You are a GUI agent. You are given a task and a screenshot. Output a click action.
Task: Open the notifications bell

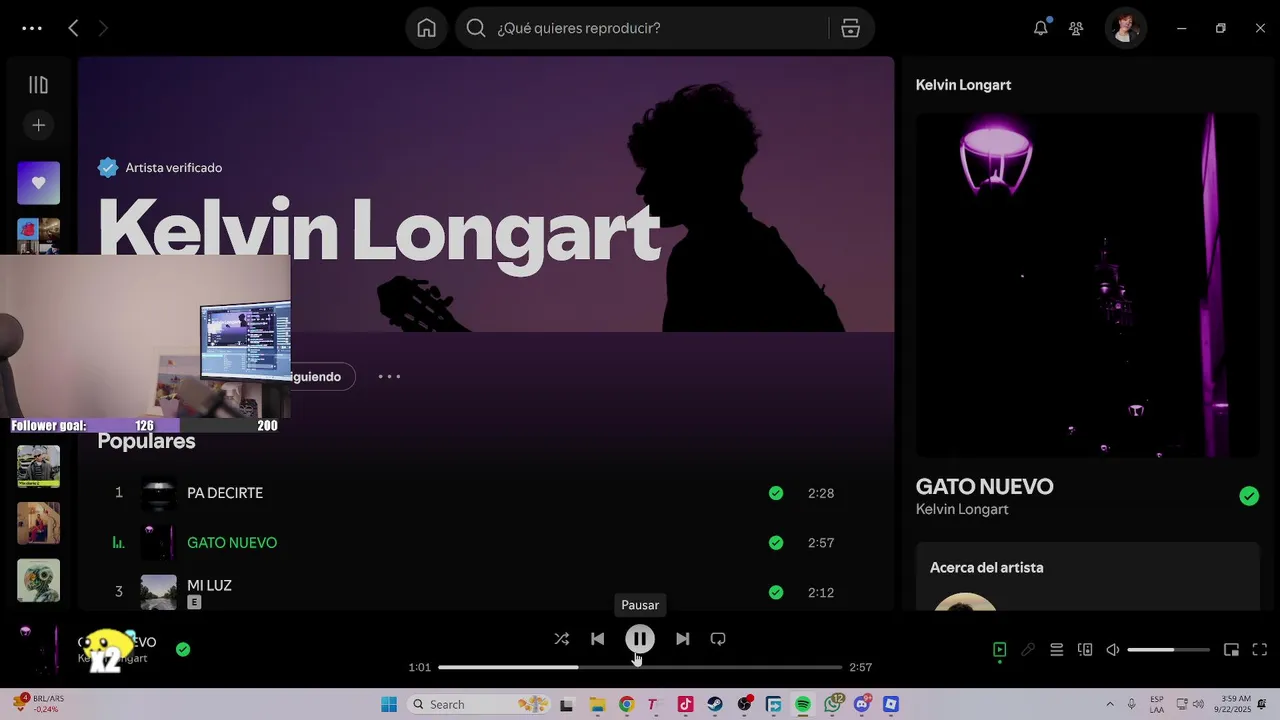pyautogui.click(x=1041, y=28)
